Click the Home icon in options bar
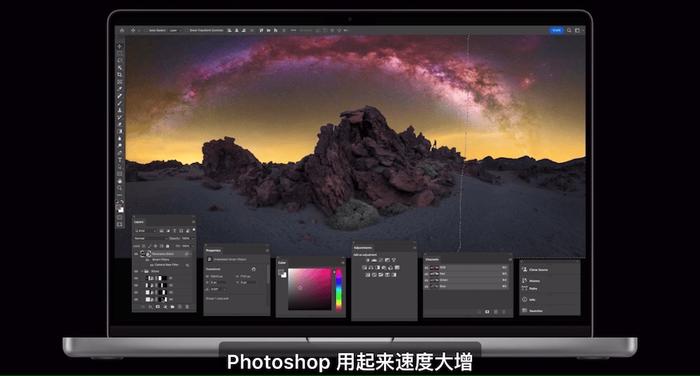Image resolution: width=700 pixels, height=376 pixels. point(122,30)
